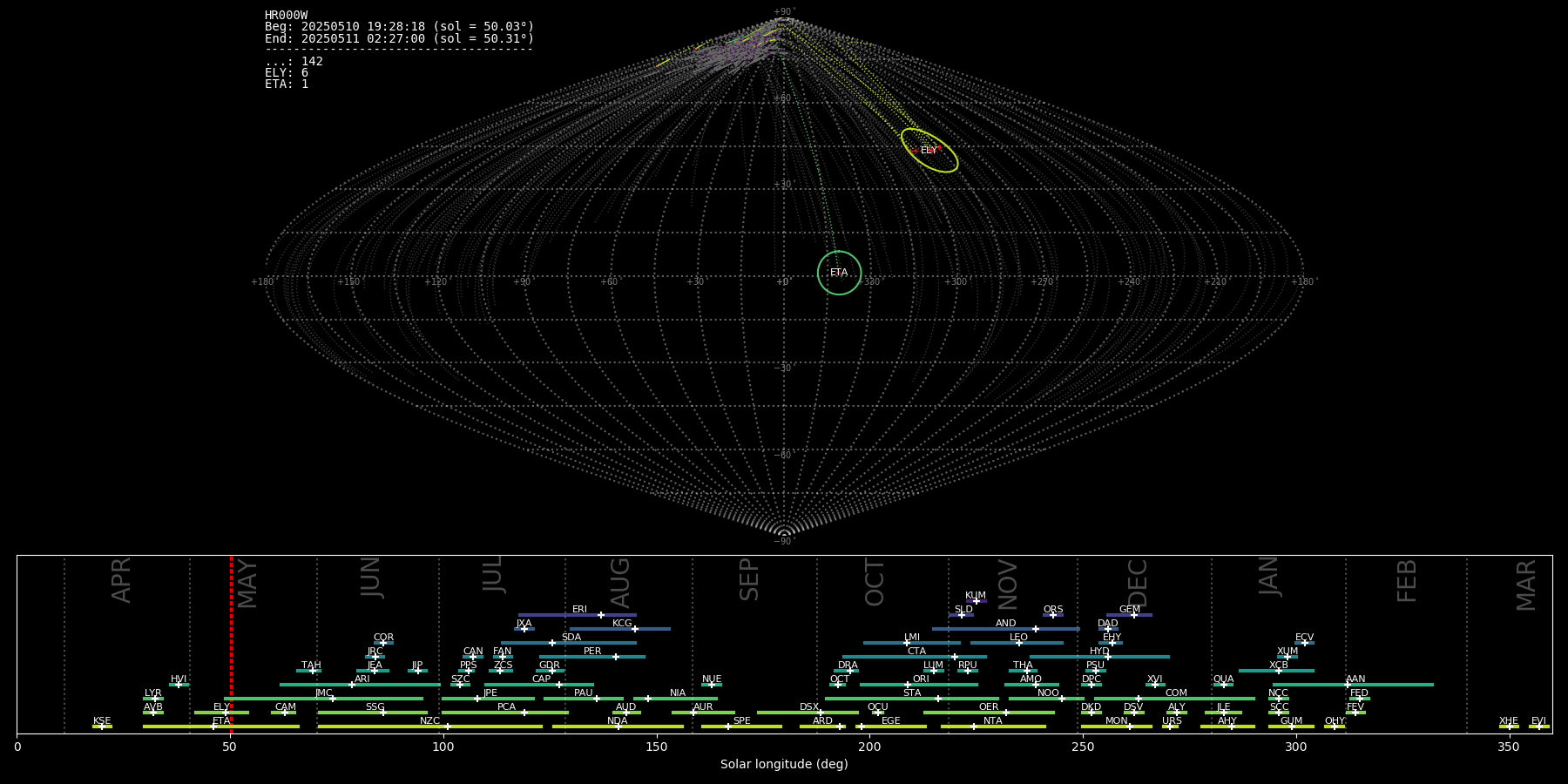Click the NTA shower label in the timeline
Screen dimensions: 1568x784
pos(993,721)
